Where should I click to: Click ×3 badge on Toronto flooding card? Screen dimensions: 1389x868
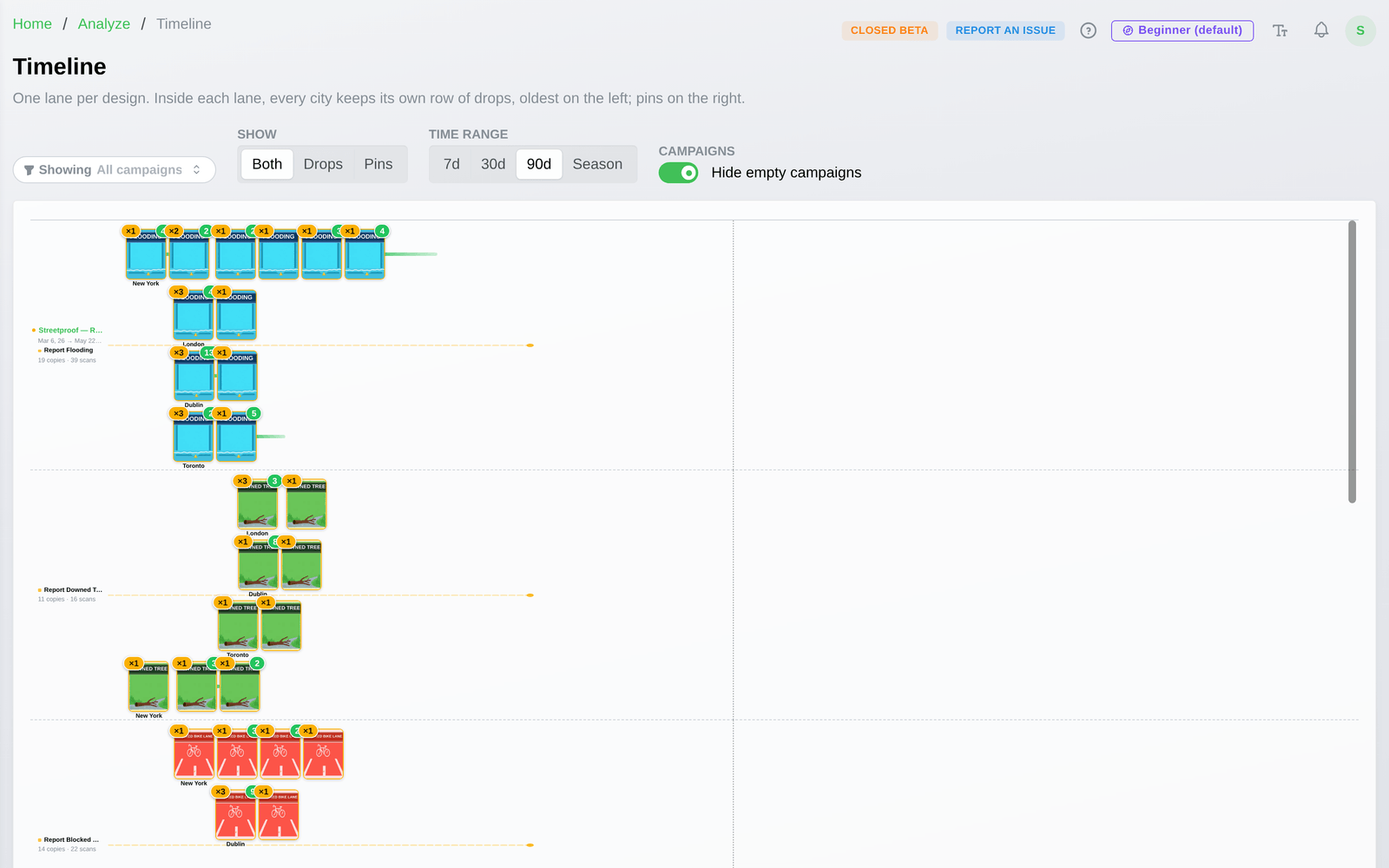178,413
